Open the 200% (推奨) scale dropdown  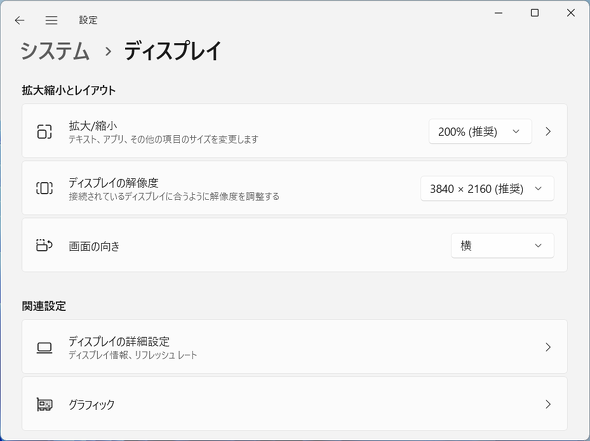480,131
